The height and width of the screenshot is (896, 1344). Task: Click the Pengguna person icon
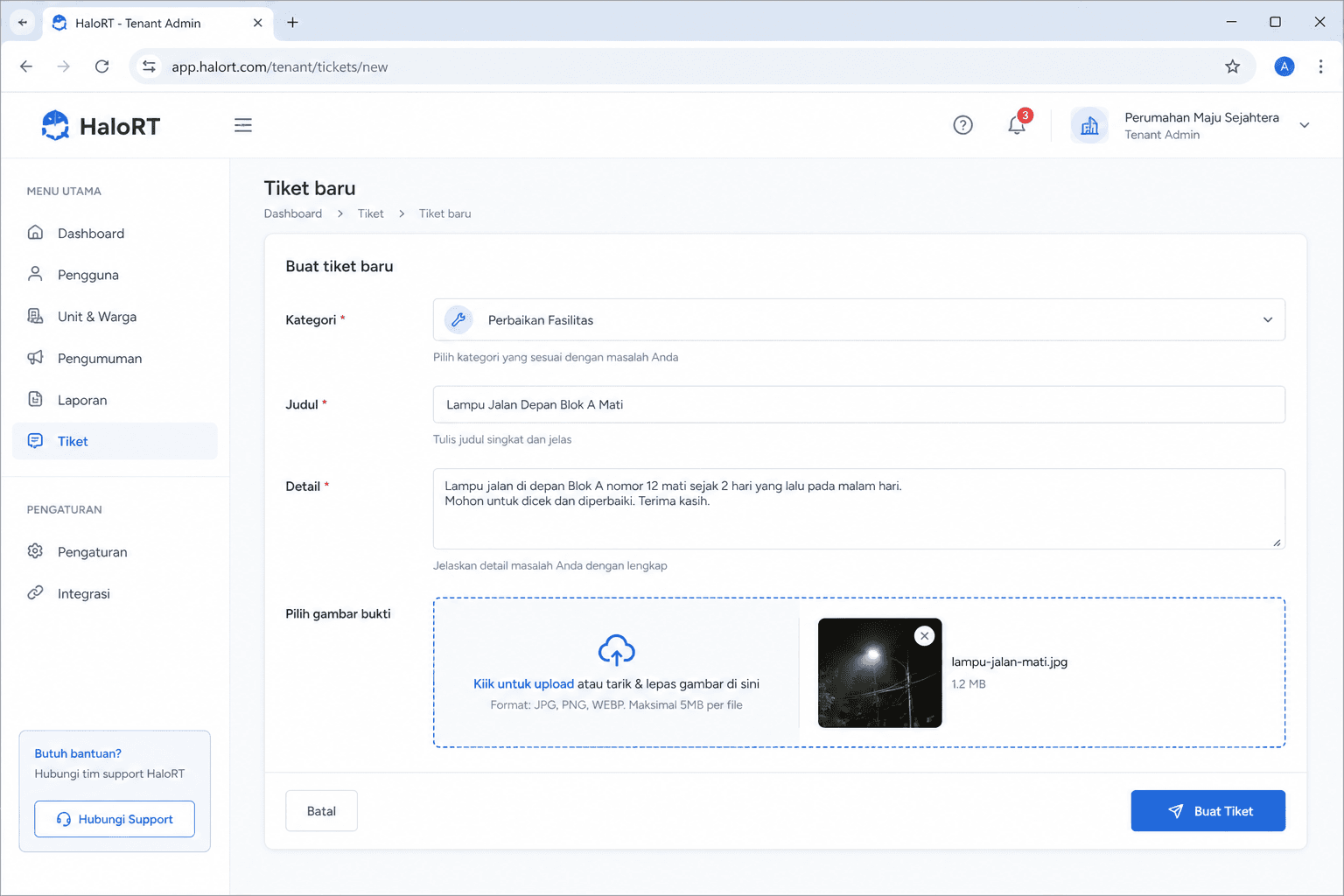pos(35,274)
